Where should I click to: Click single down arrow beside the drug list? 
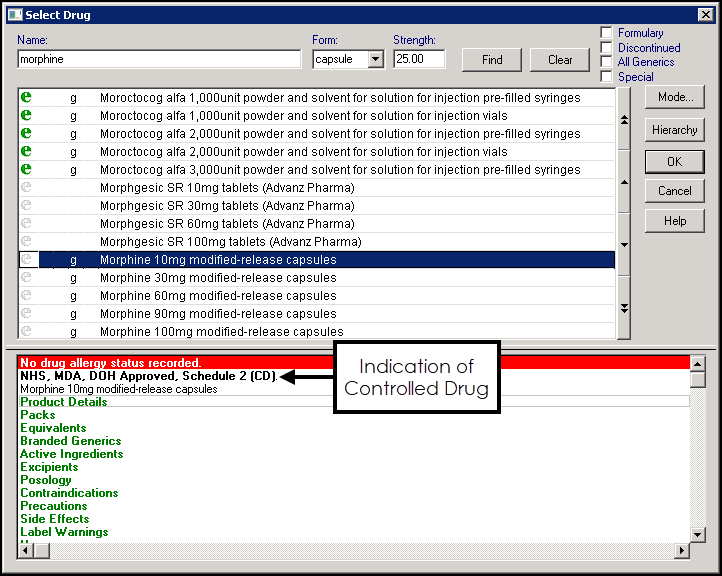pyautogui.click(x=624, y=245)
